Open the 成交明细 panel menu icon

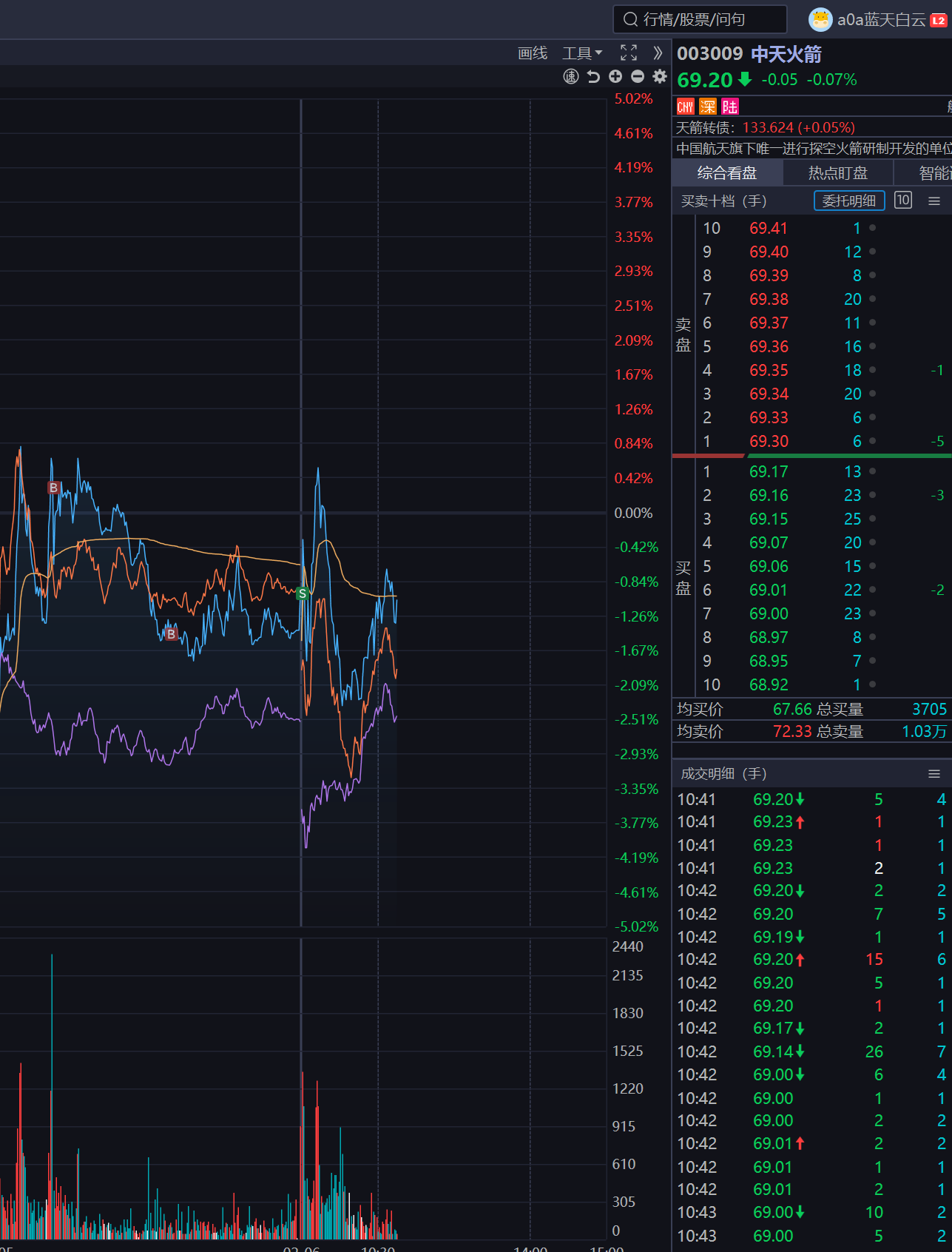pos(934,774)
